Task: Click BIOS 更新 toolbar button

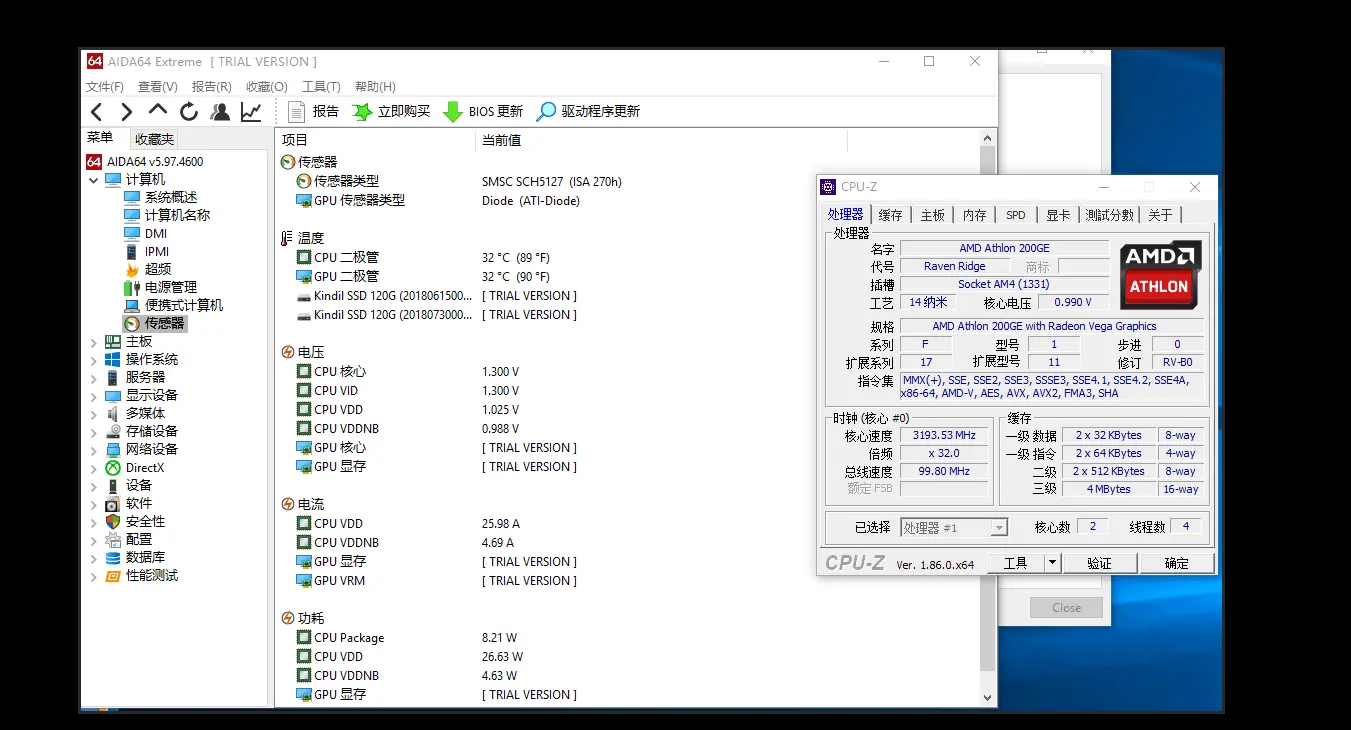Action: coord(483,112)
